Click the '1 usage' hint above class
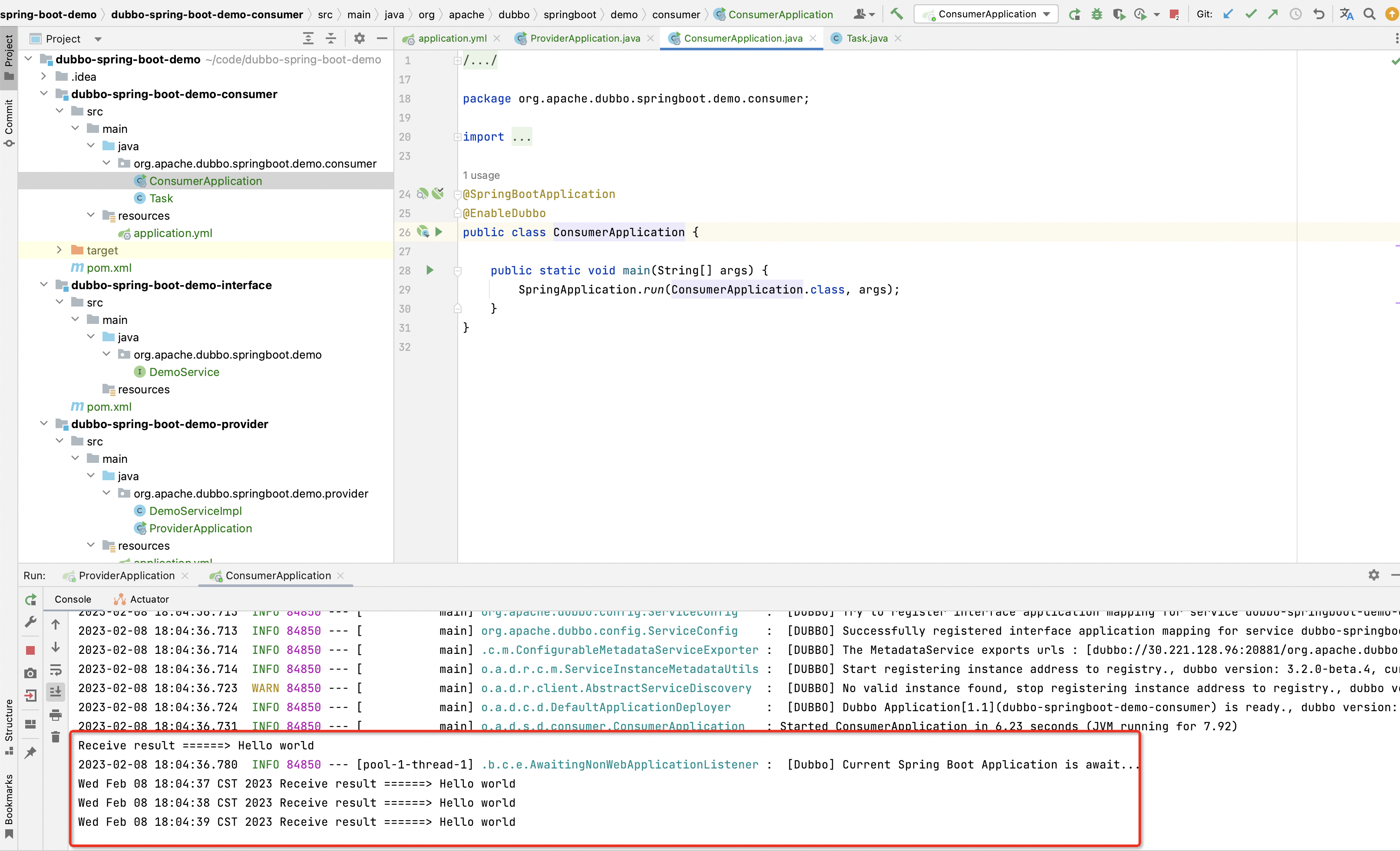Image resolution: width=1400 pixels, height=851 pixels. point(481,175)
